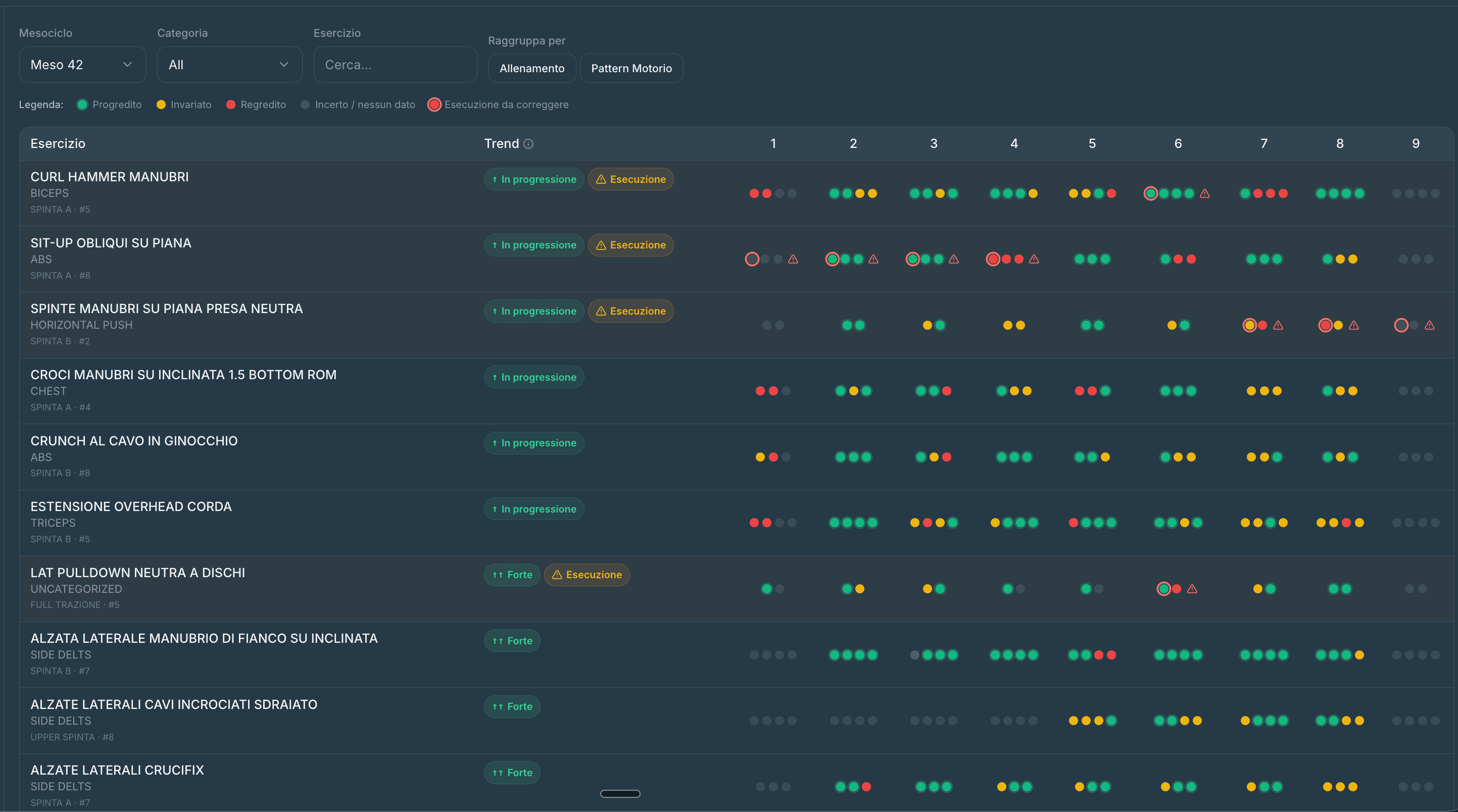Click the Esercizio column header

click(x=58, y=144)
